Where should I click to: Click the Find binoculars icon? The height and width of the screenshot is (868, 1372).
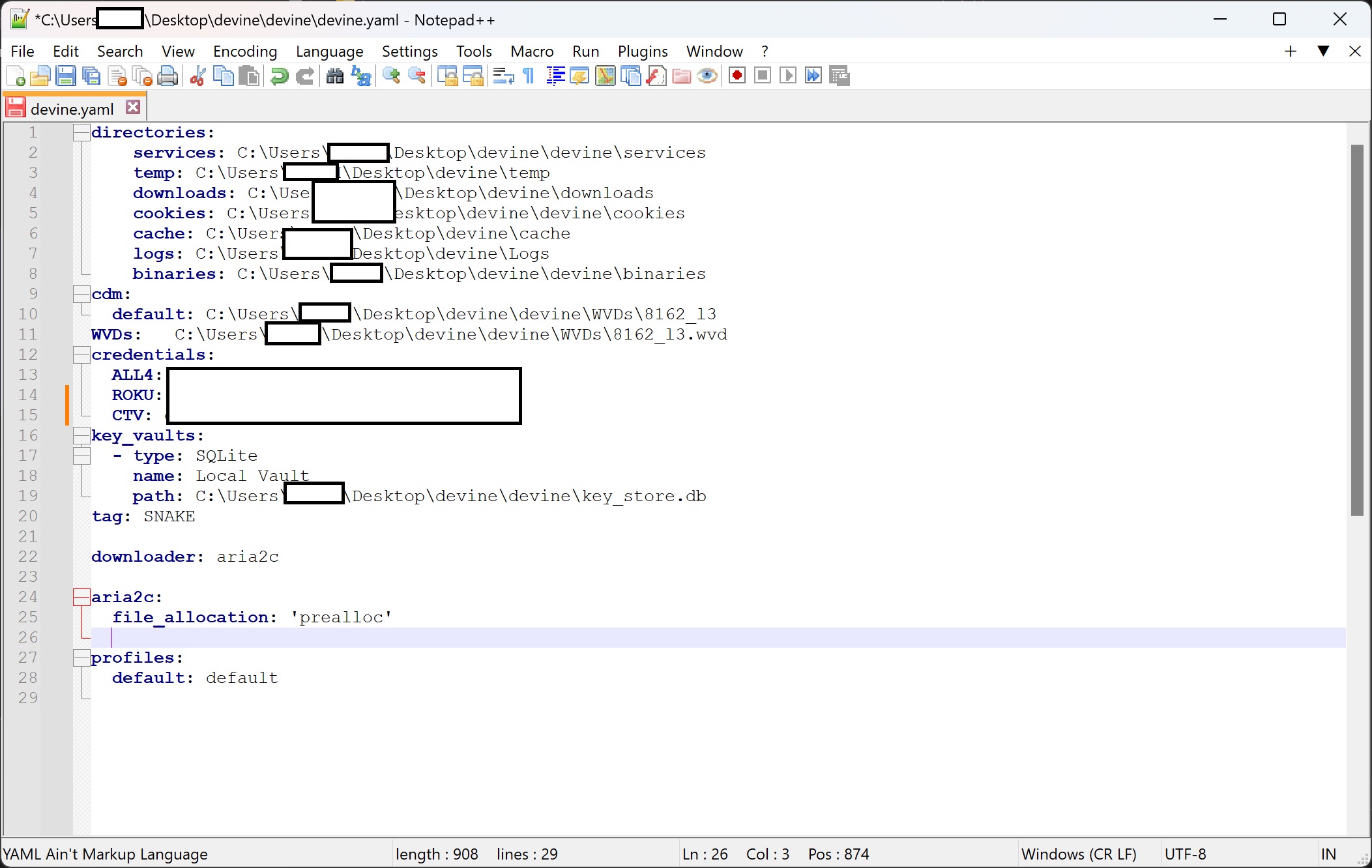(x=335, y=76)
